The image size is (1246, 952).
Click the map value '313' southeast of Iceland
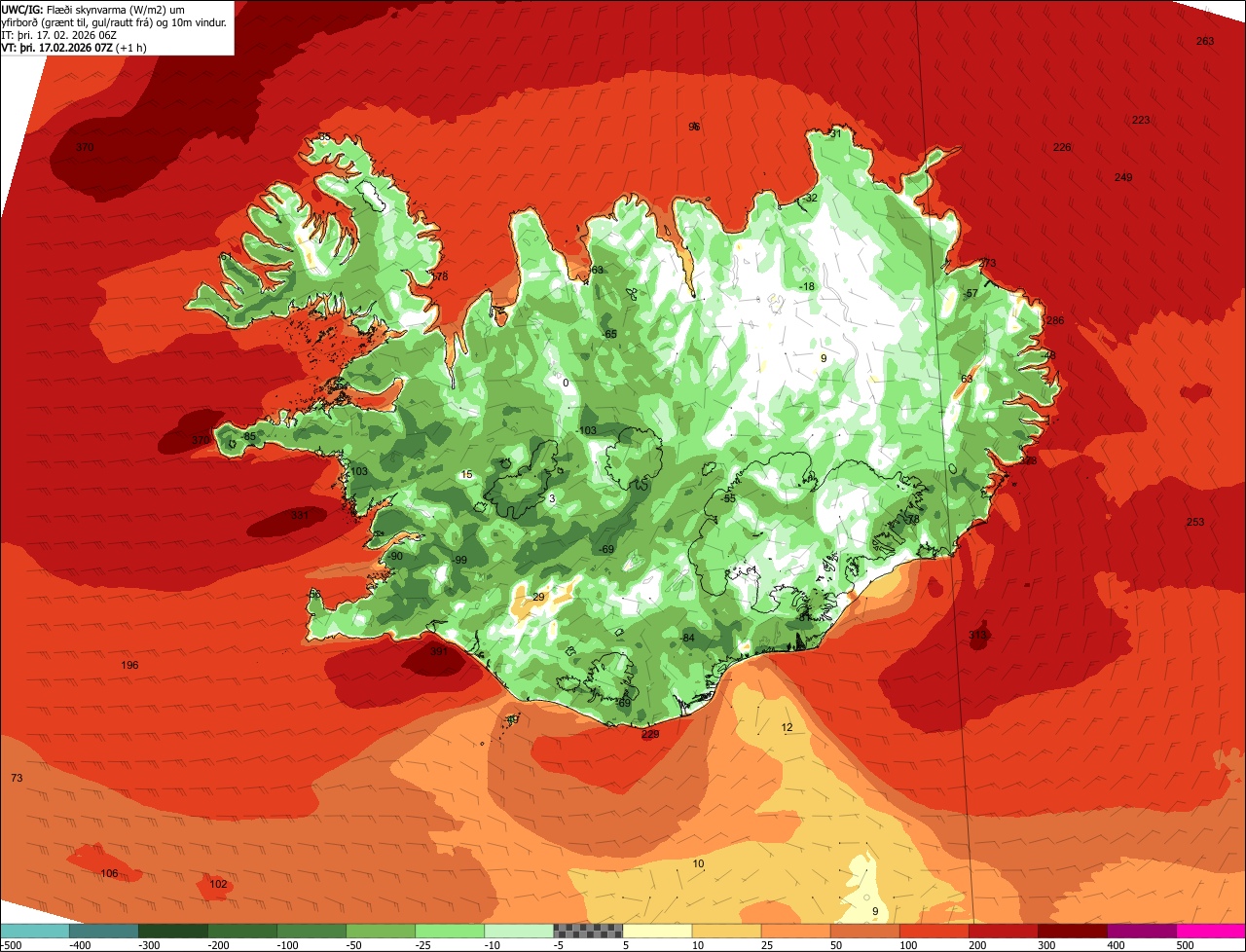point(977,635)
